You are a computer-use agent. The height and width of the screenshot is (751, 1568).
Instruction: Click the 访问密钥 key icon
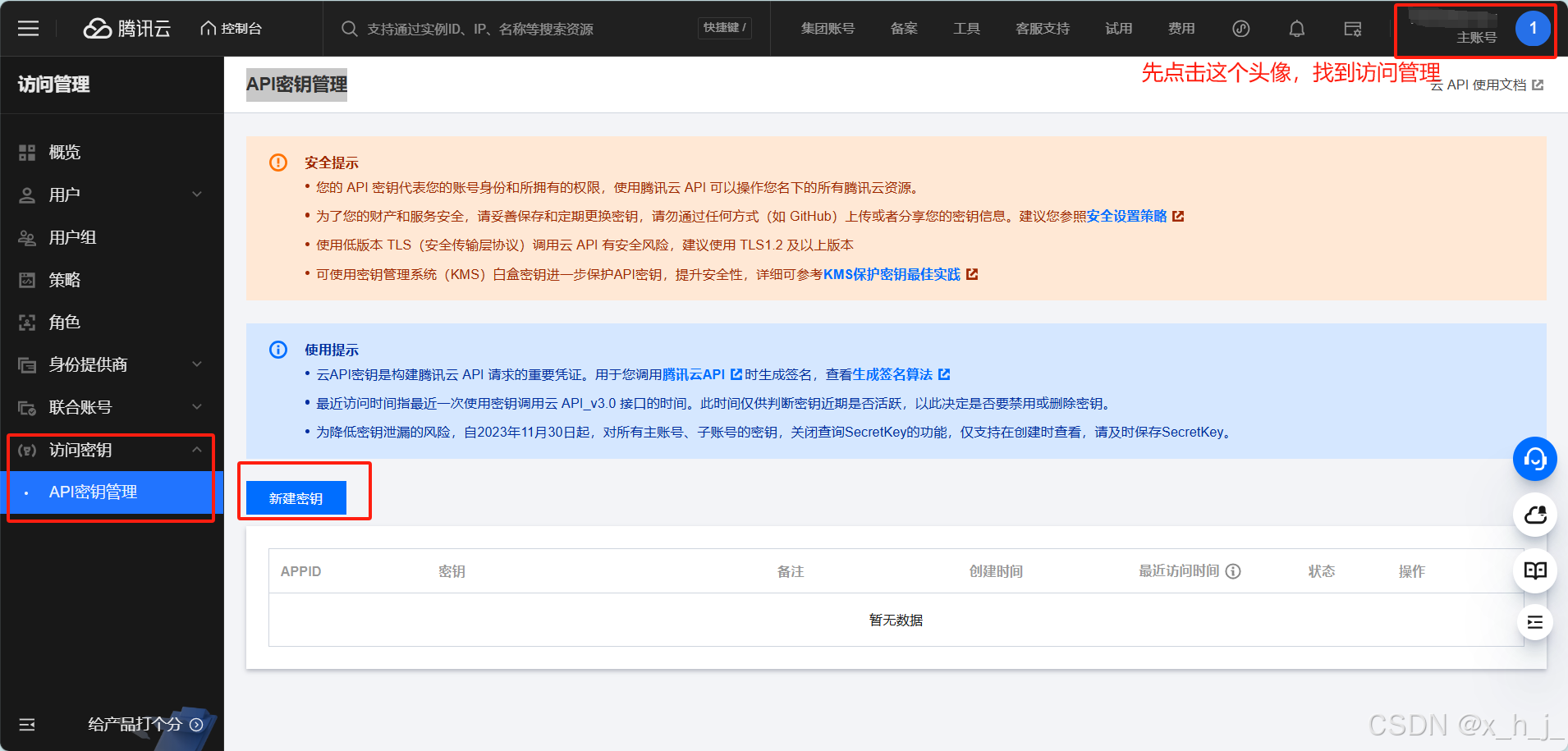27,450
